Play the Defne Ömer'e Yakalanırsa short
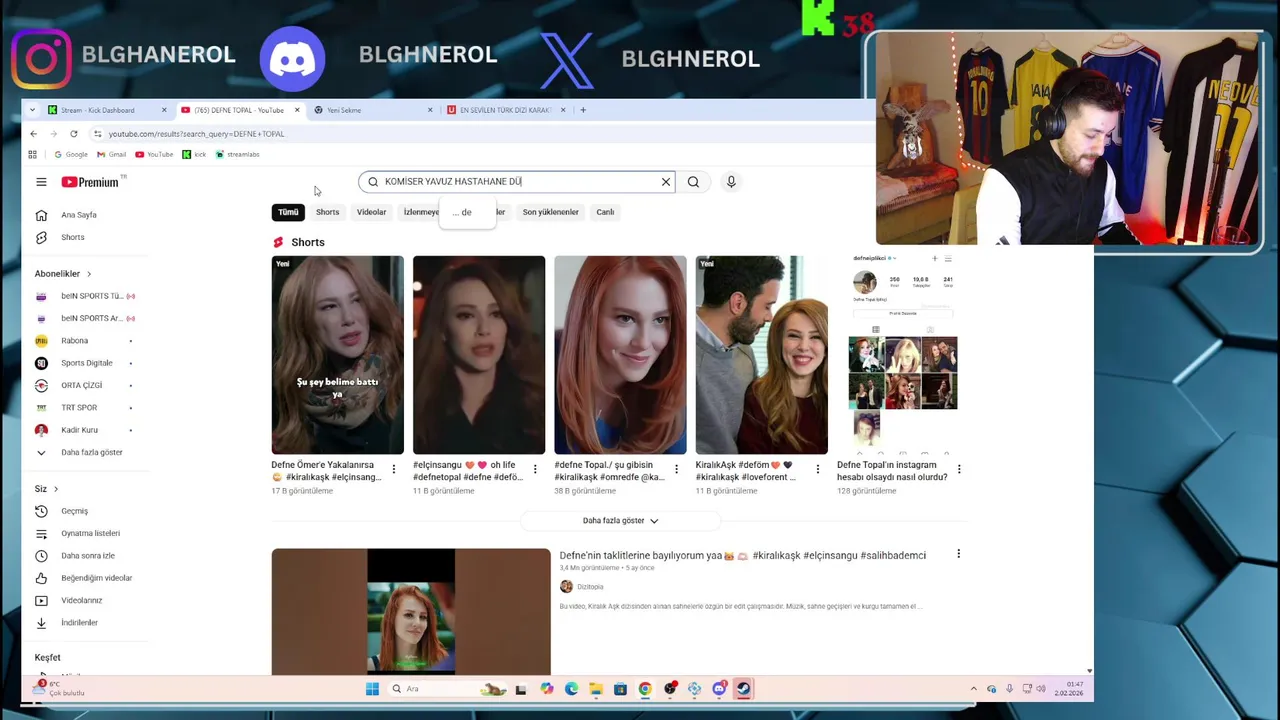1280x720 pixels. 337,355
